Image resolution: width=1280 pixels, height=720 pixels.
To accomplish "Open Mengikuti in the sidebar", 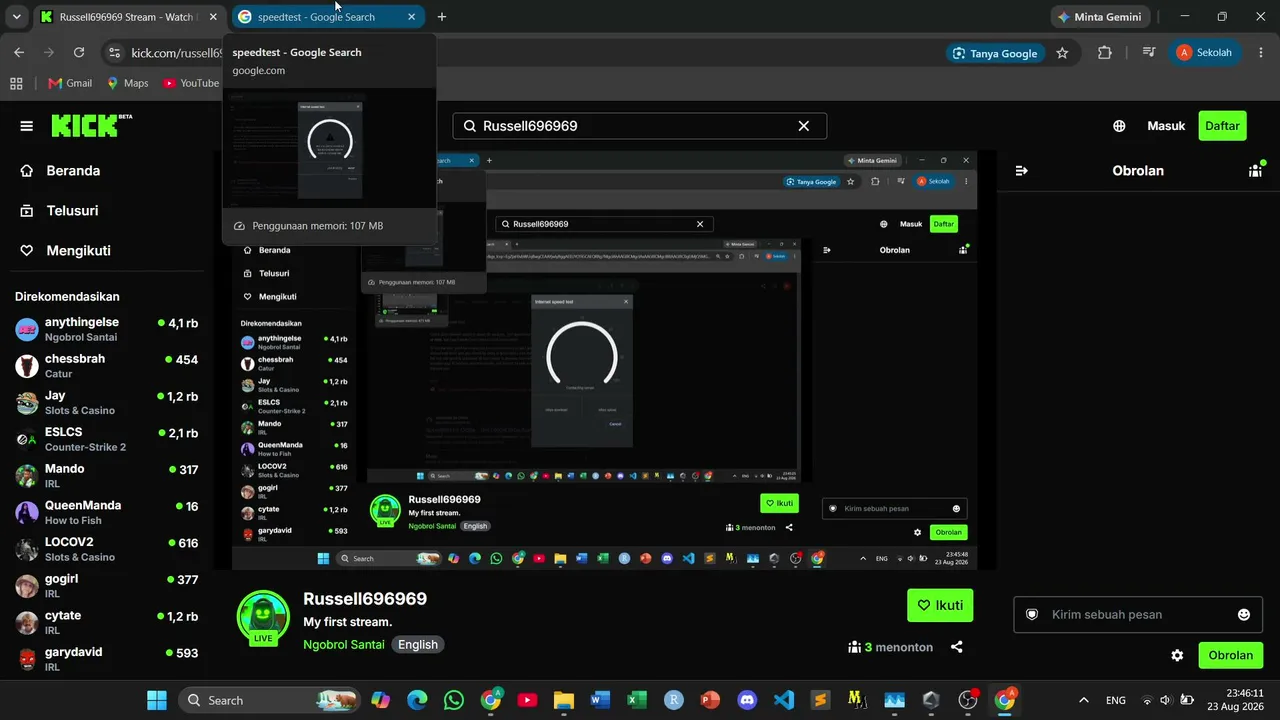I will [65, 251].
